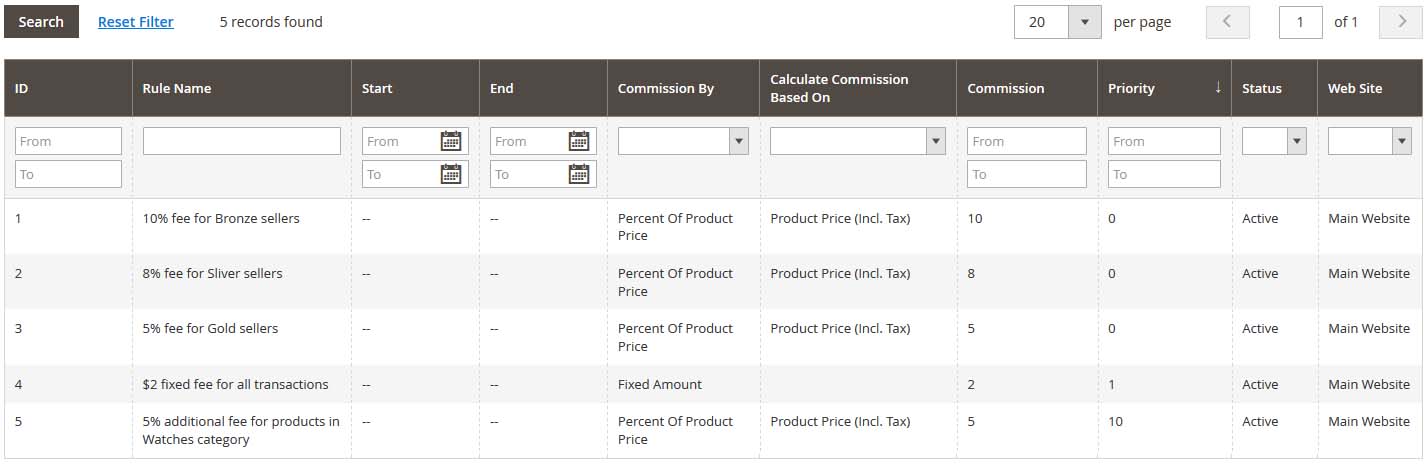Click the Reset Filter link

pyautogui.click(x=136, y=21)
